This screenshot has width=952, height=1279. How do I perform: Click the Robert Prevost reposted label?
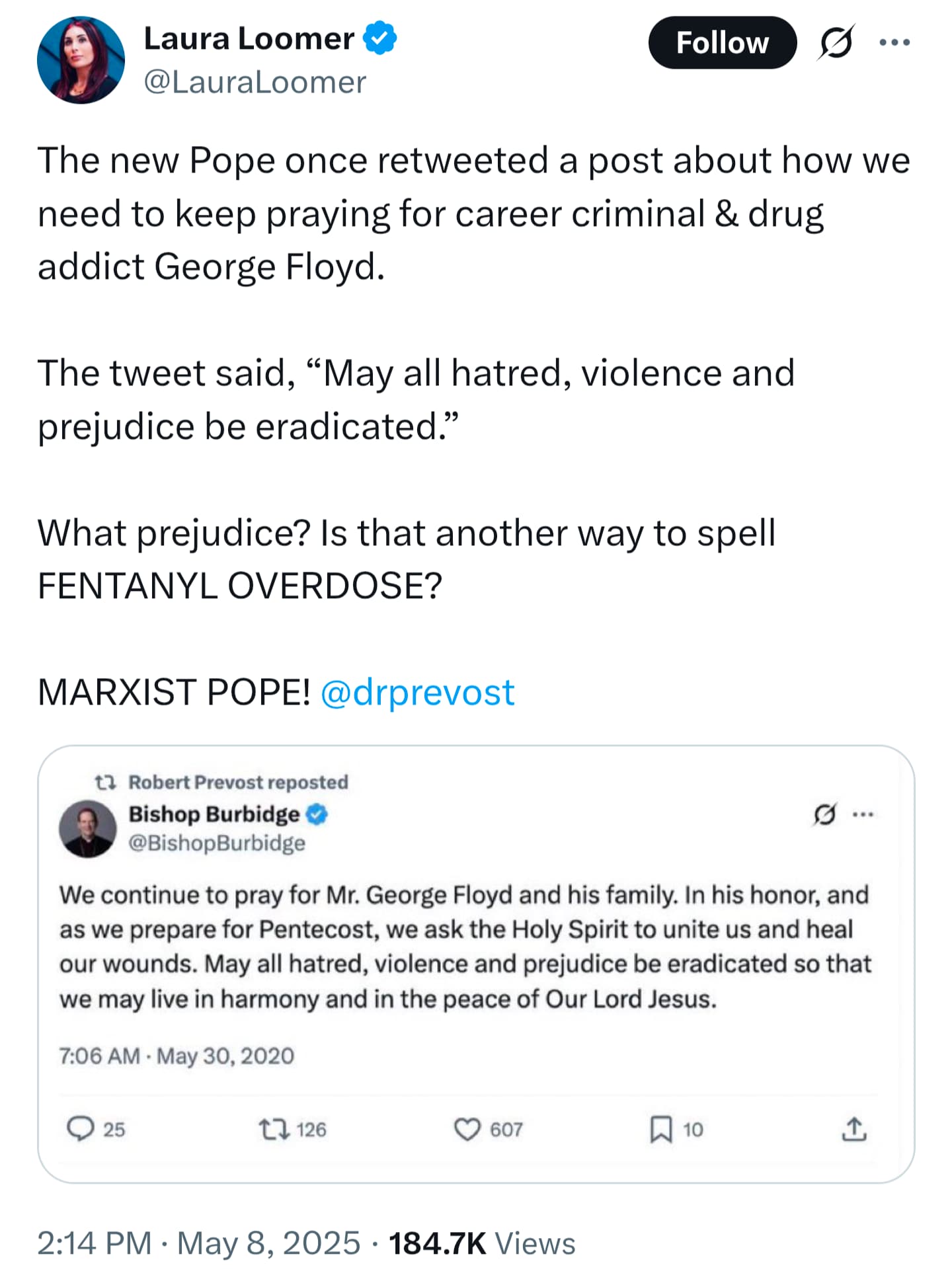pos(238,782)
